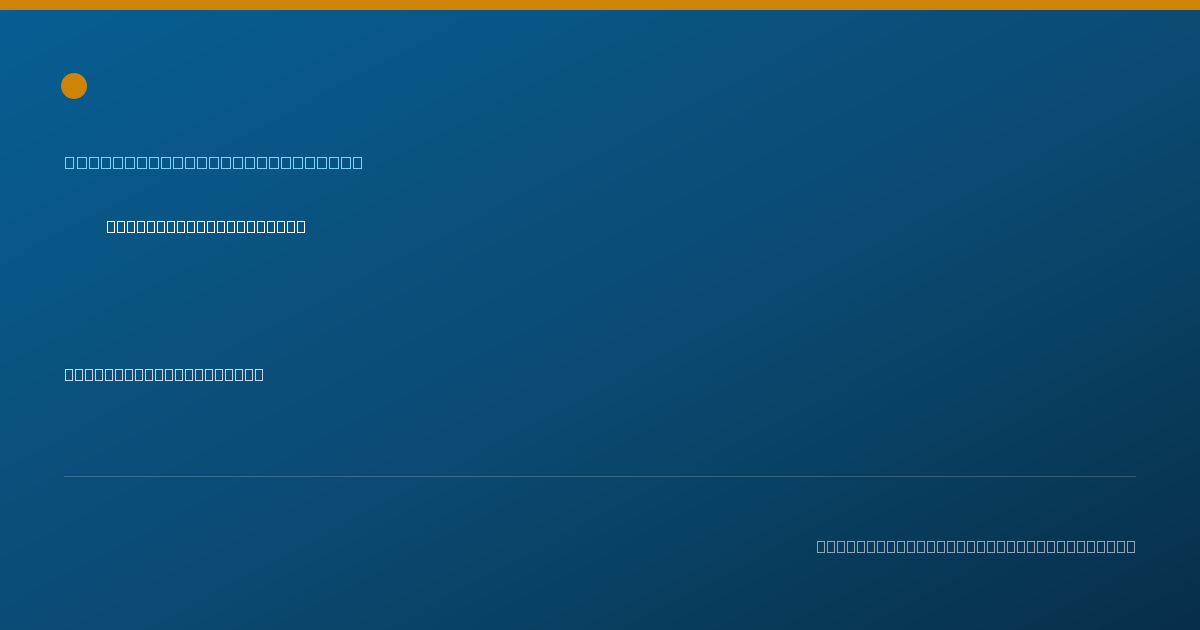Click the orange circle icon
Viewport: 1200px width, 630px height.
[74, 86]
